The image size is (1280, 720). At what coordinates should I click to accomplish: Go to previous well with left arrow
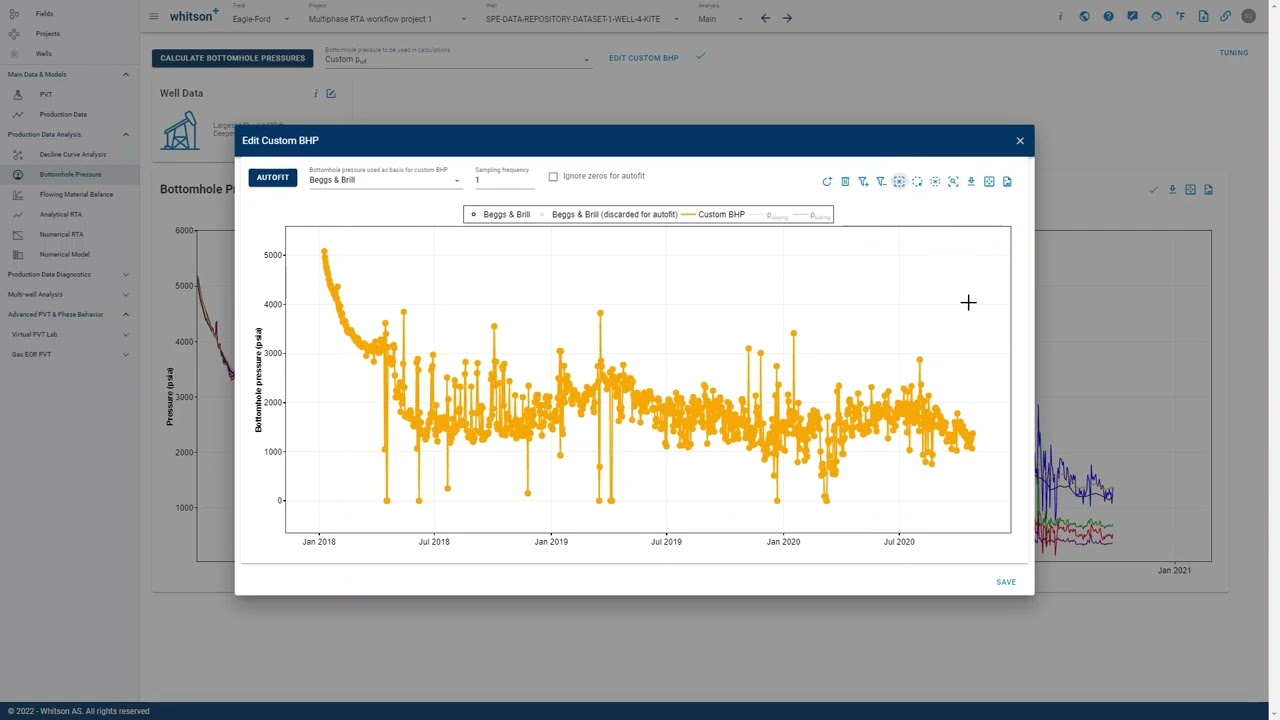[x=765, y=18]
